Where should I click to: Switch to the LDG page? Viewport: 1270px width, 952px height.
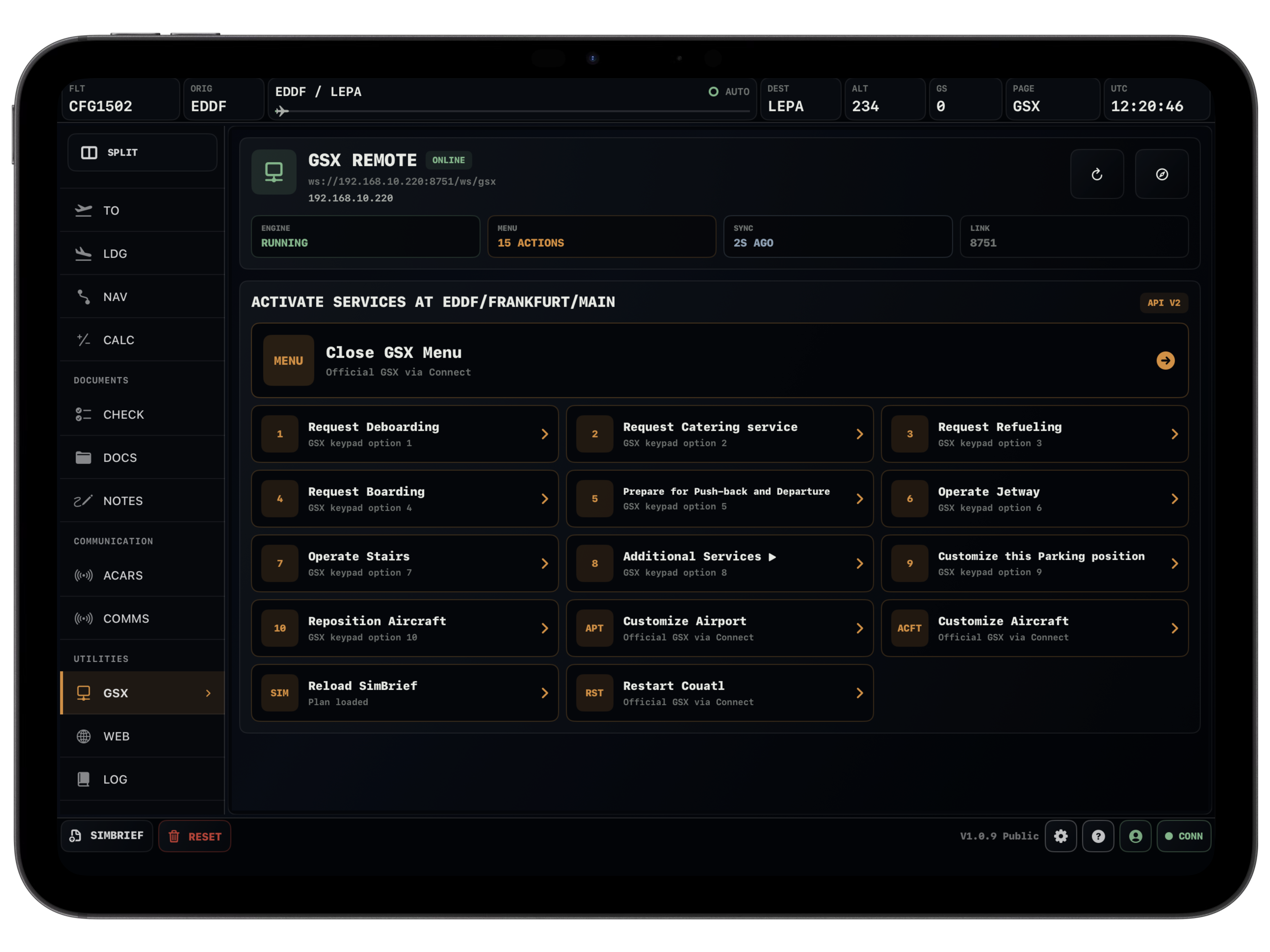(142, 254)
